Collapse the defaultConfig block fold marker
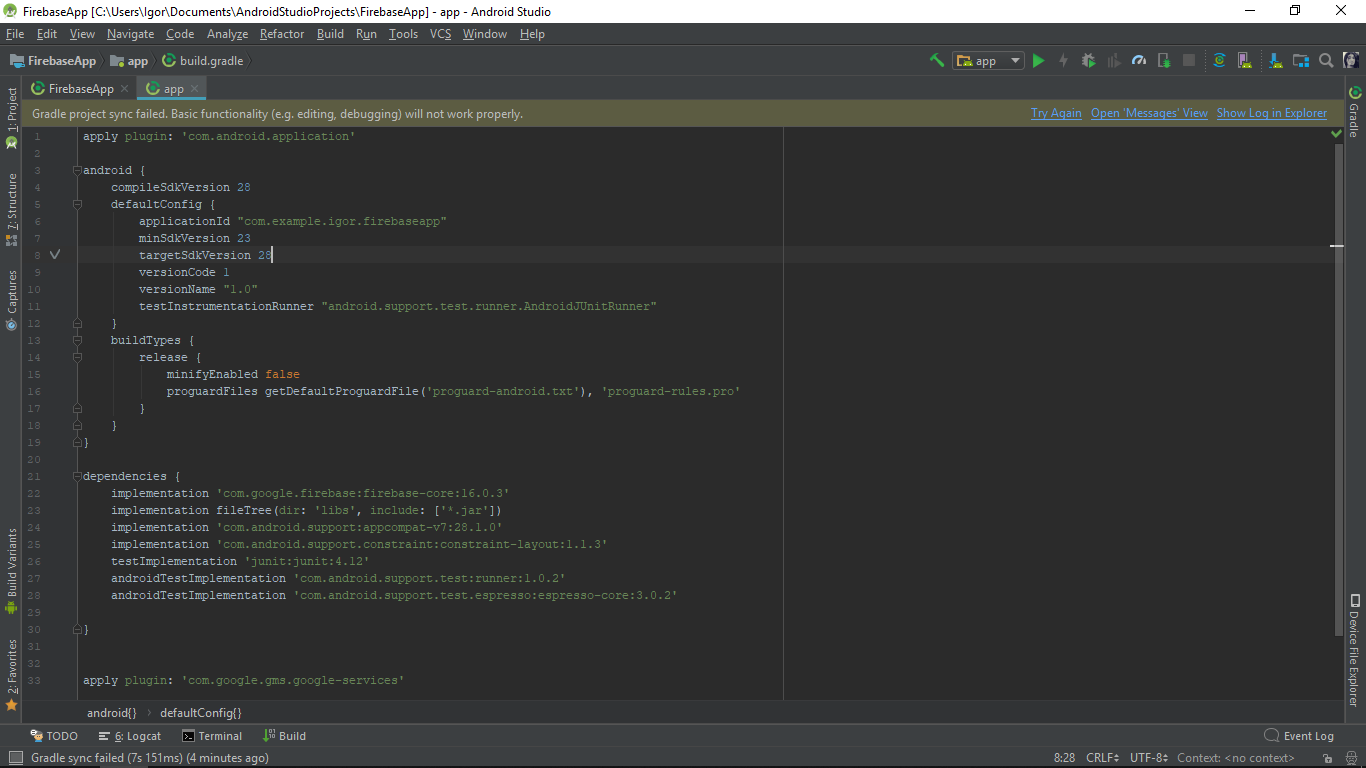 [x=78, y=204]
